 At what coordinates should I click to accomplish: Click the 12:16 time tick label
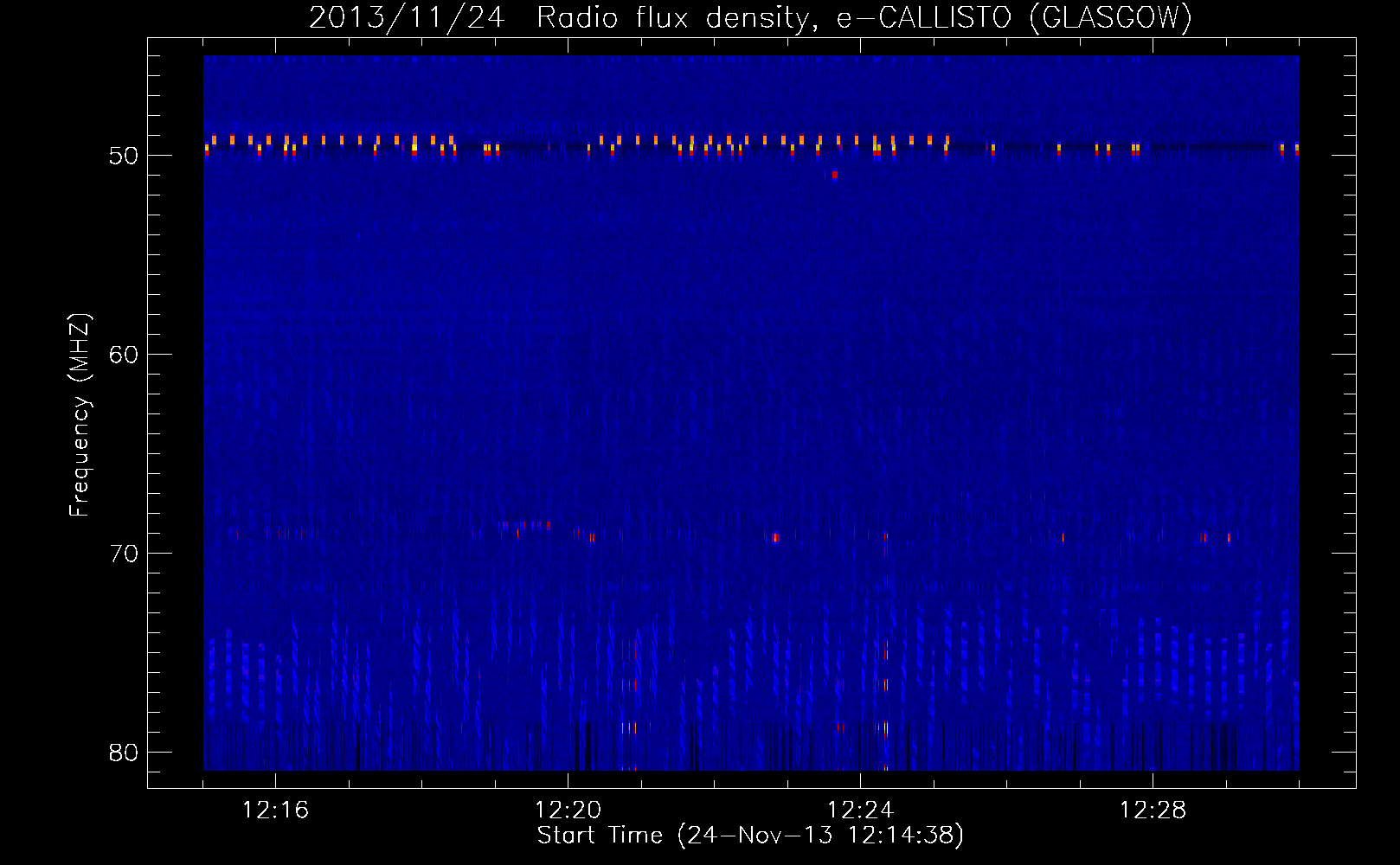pos(275,811)
